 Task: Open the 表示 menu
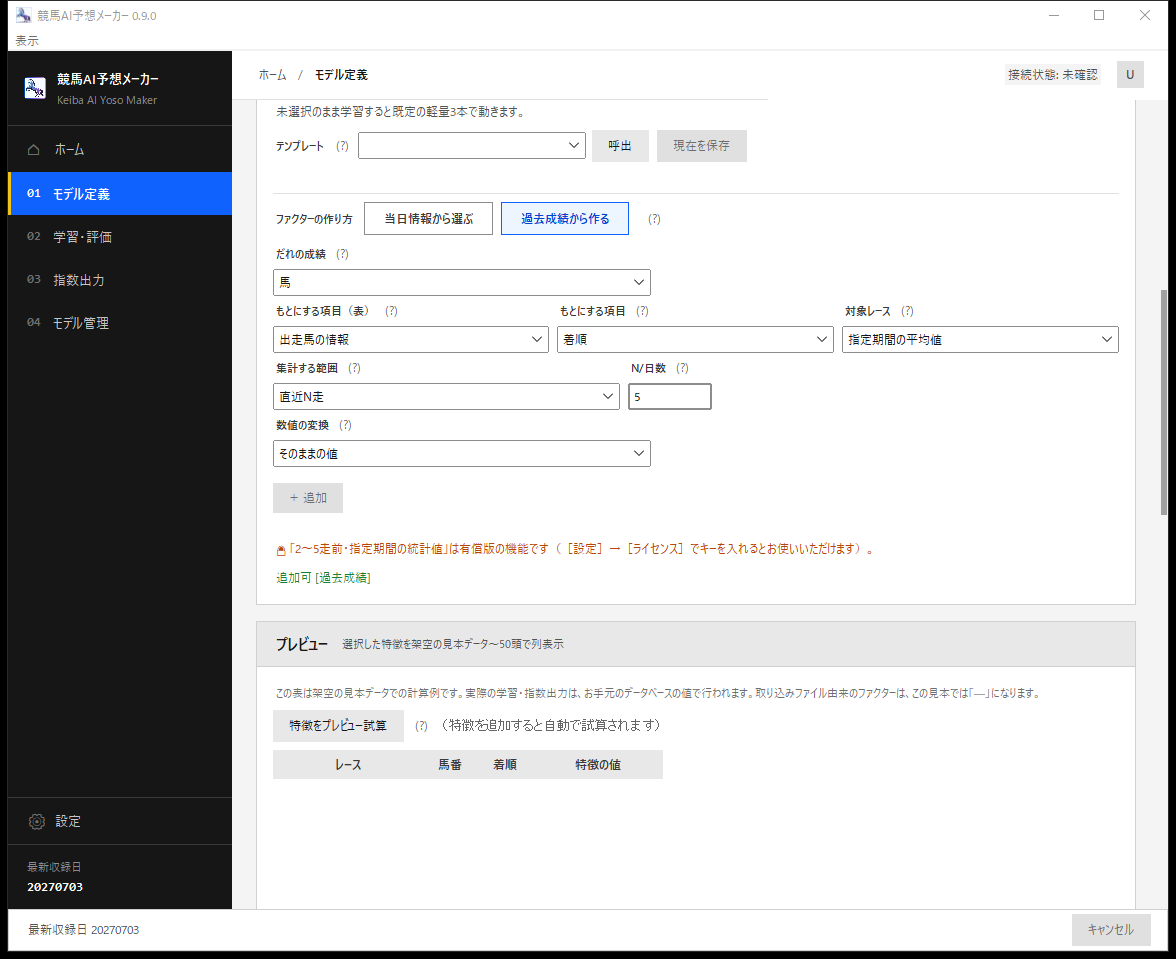click(x=27, y=40)
